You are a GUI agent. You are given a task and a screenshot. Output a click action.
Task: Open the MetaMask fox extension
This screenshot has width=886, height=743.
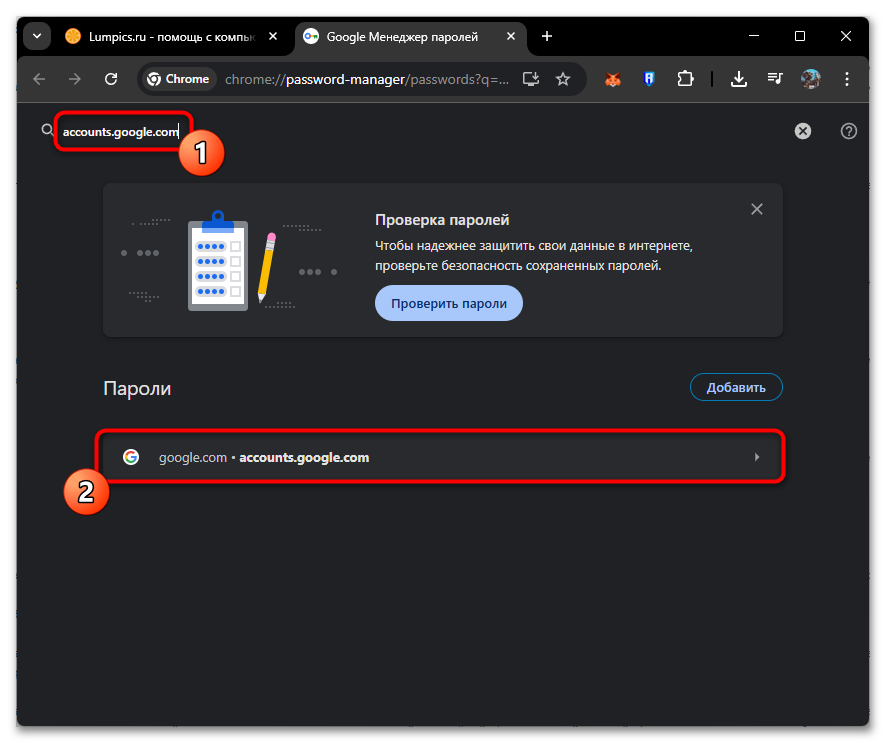point(613,79)
